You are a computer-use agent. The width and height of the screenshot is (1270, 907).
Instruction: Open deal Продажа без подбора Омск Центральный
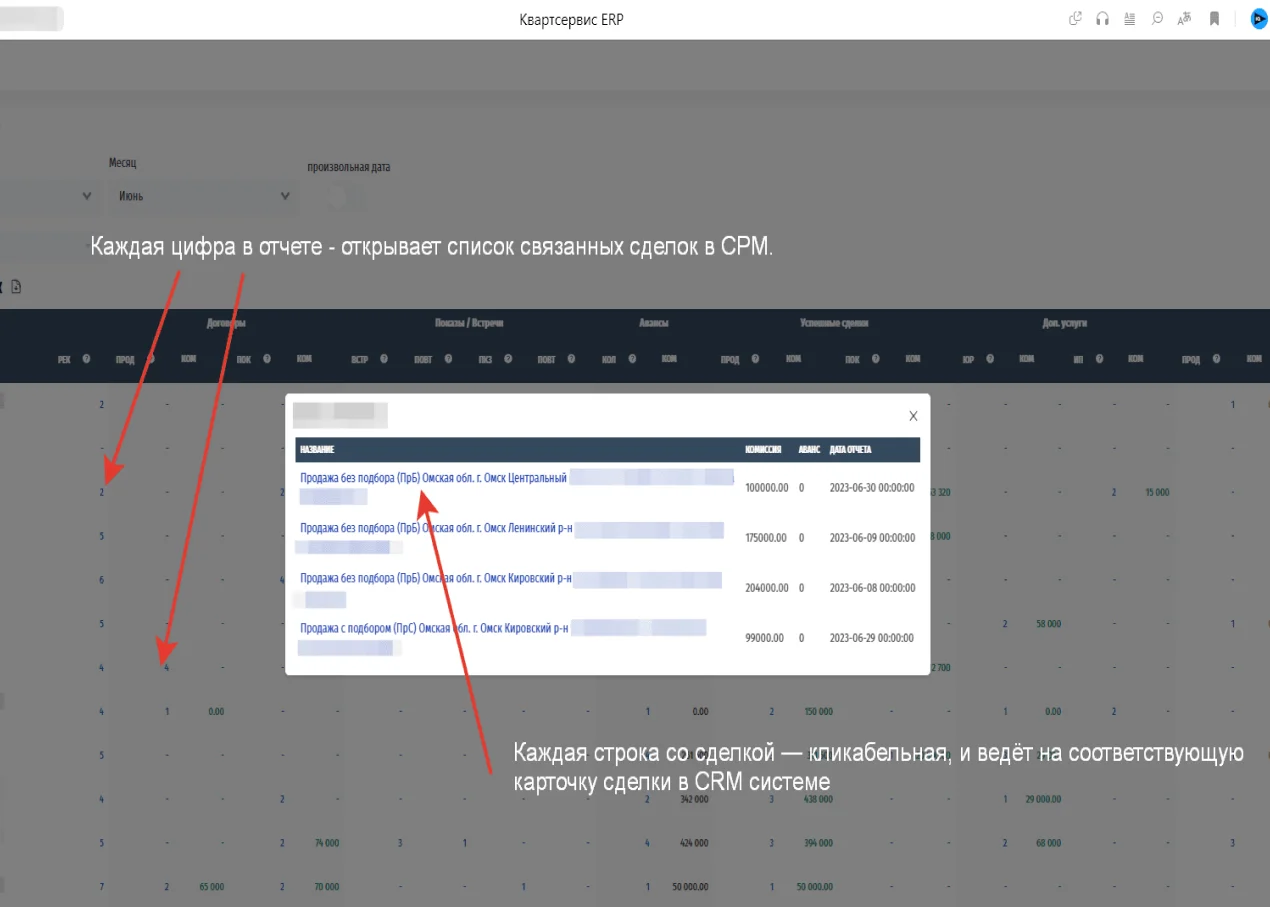[434, 477]
